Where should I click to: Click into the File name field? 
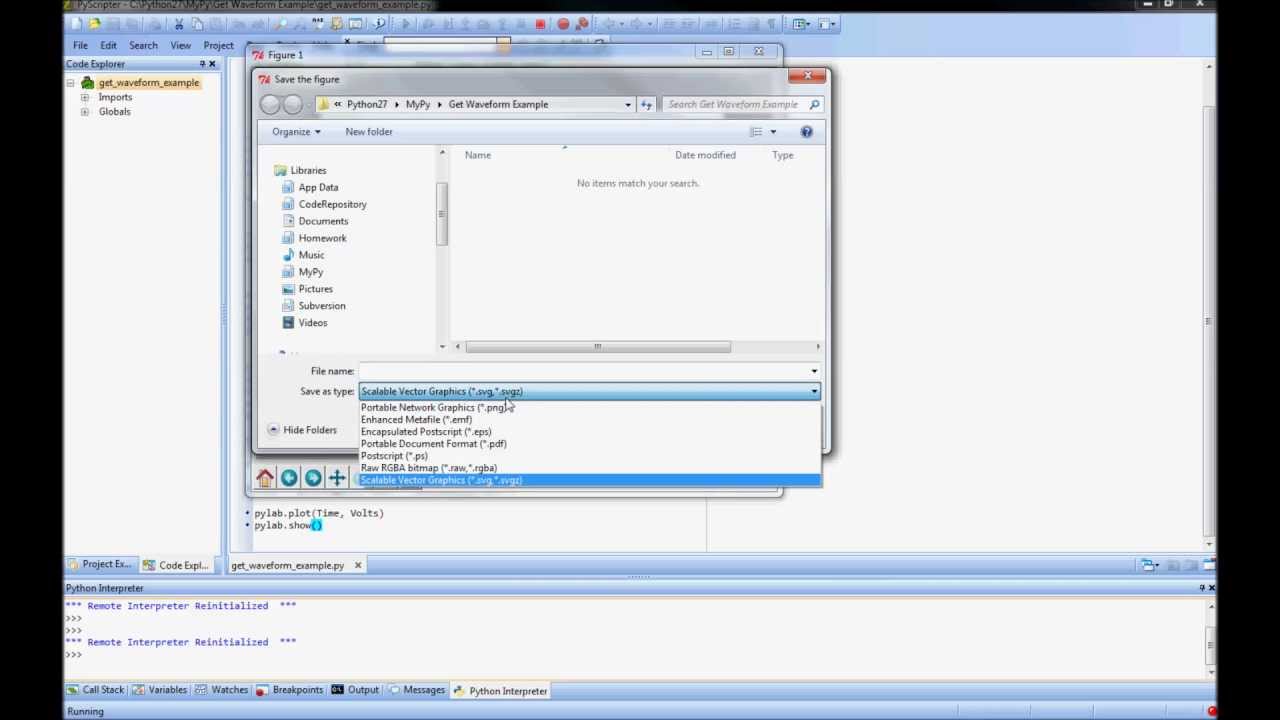coord(583,371)
